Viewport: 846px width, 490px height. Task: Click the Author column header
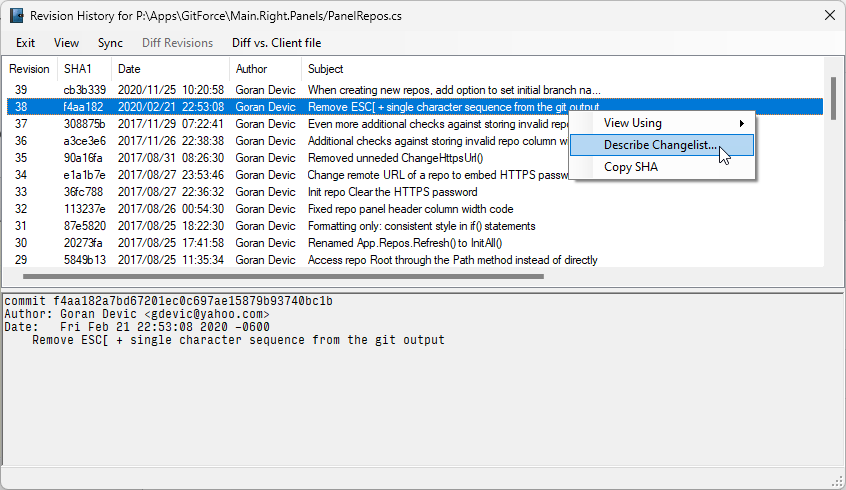pyautogui.click(x=251, y=69)
